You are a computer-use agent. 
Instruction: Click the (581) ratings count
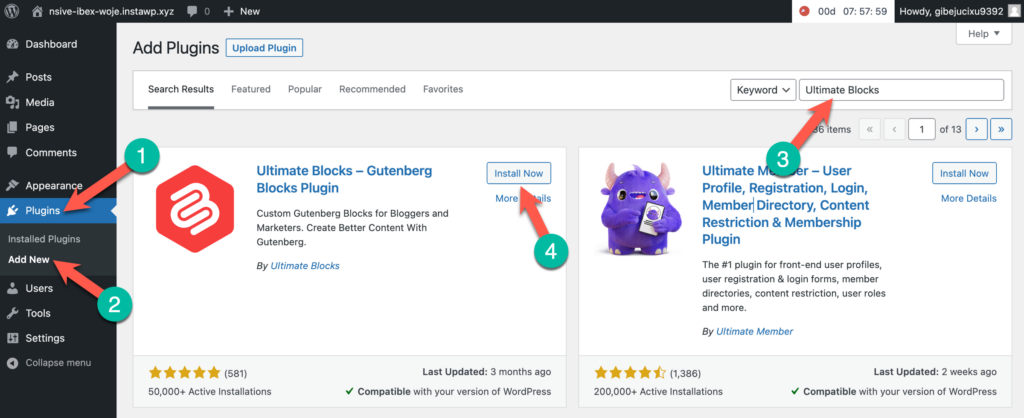click(236, 374)
